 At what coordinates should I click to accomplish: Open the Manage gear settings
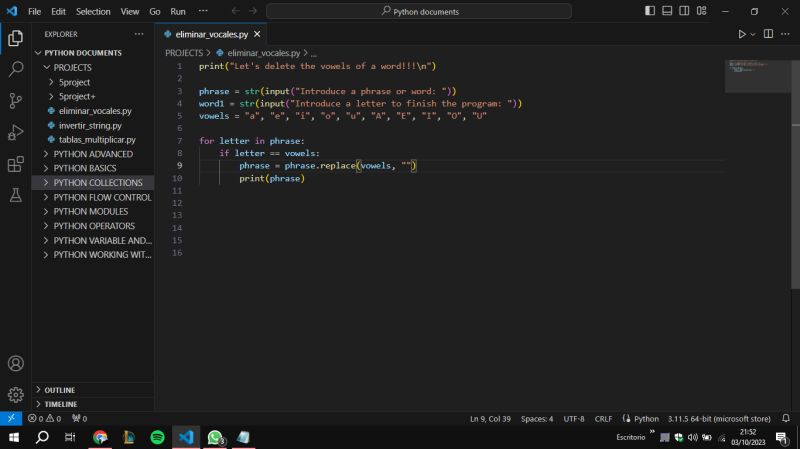[15, 395]
